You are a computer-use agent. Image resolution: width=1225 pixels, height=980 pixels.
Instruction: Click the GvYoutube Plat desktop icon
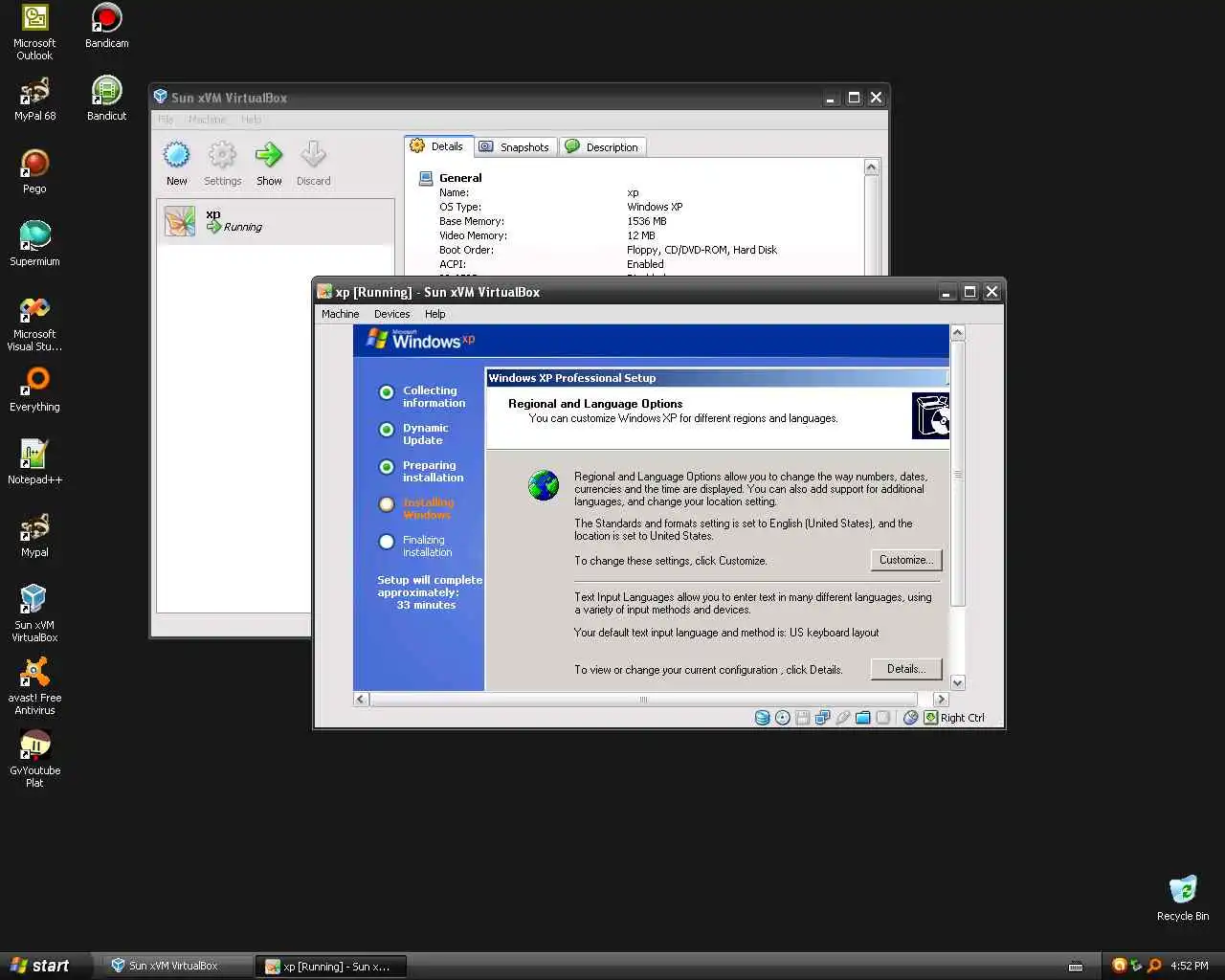click(34, 759)
